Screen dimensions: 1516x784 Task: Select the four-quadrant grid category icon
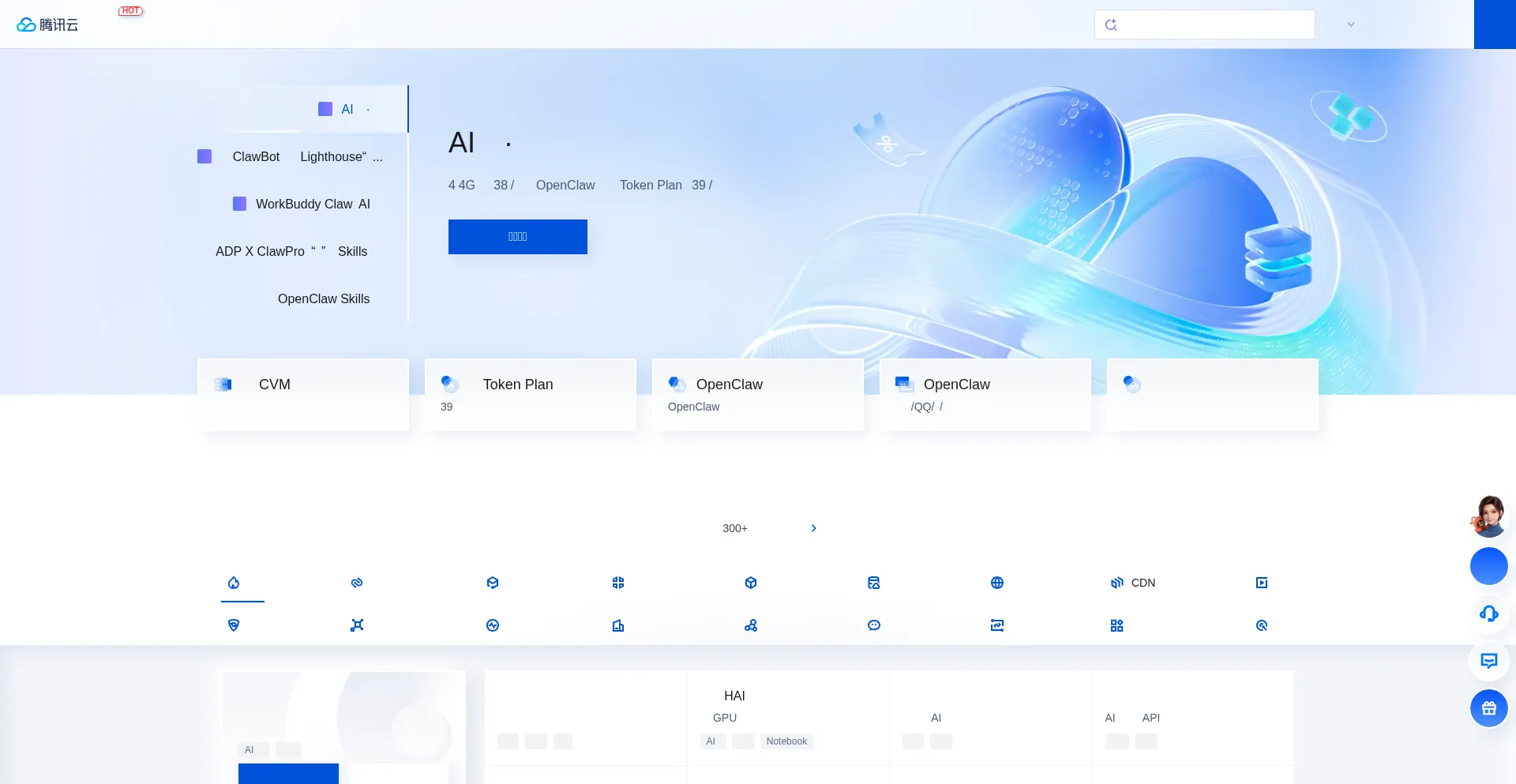[x=618, y=583]
